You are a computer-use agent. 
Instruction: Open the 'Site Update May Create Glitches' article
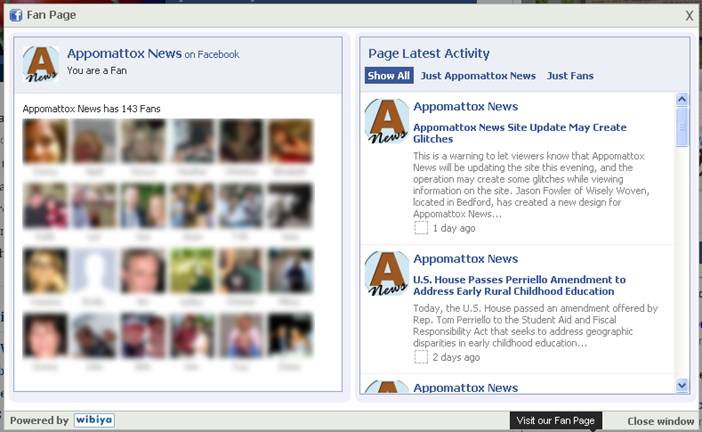pyautogui.click(x=519, y=133)
